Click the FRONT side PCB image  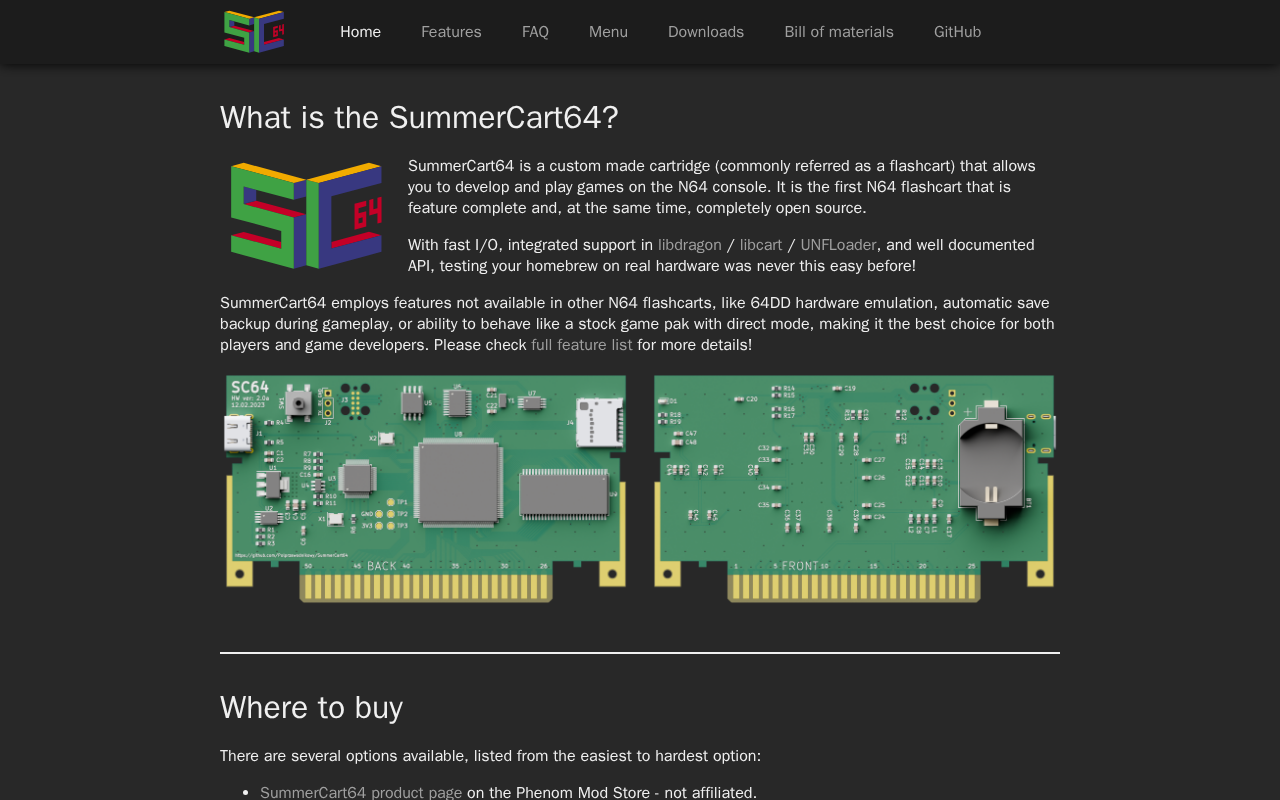click(x=854, y=488)
